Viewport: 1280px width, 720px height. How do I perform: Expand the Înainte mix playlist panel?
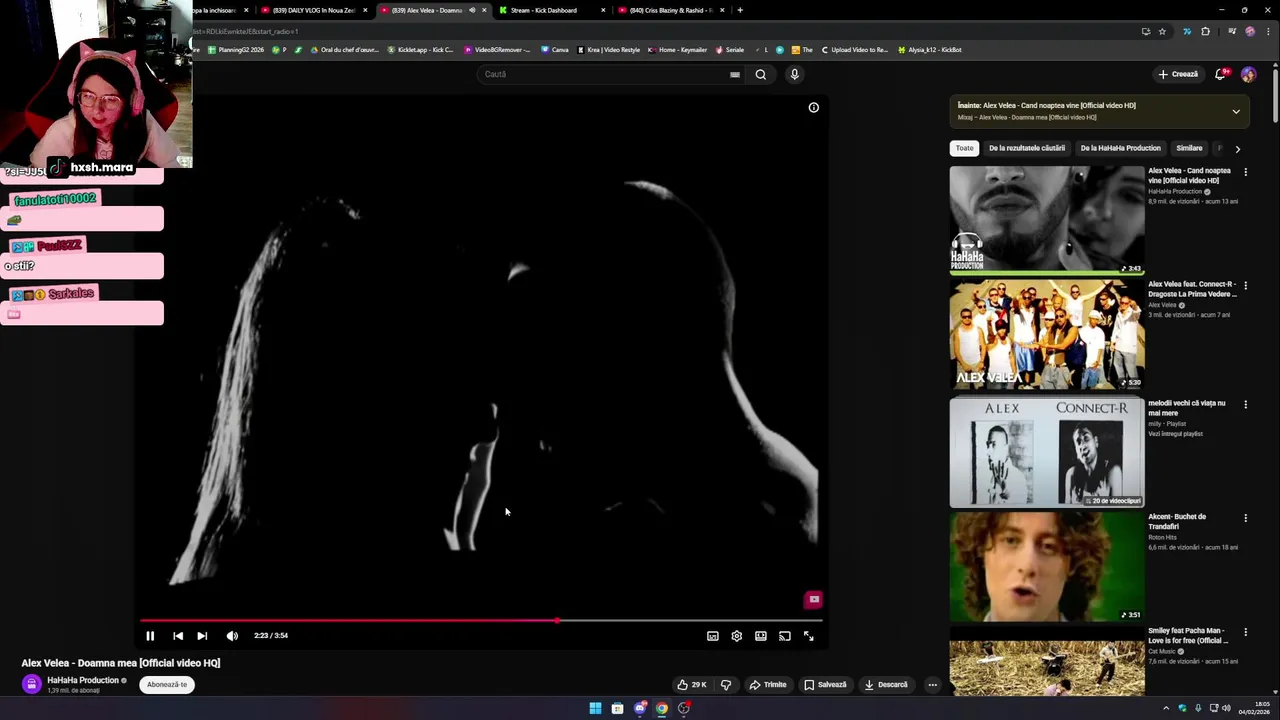pyautogui.click(x=1236, y=111)
